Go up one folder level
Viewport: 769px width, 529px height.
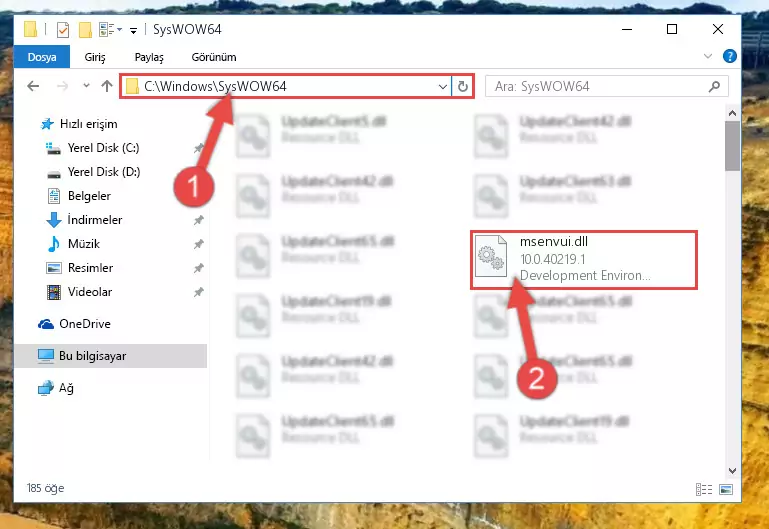click(106, 86)
